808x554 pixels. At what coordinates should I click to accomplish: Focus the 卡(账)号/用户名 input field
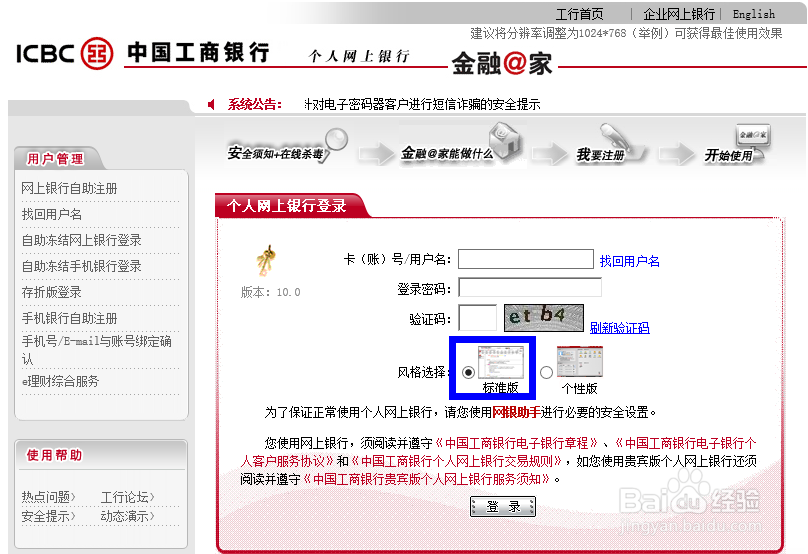click(x=526, y=259)
